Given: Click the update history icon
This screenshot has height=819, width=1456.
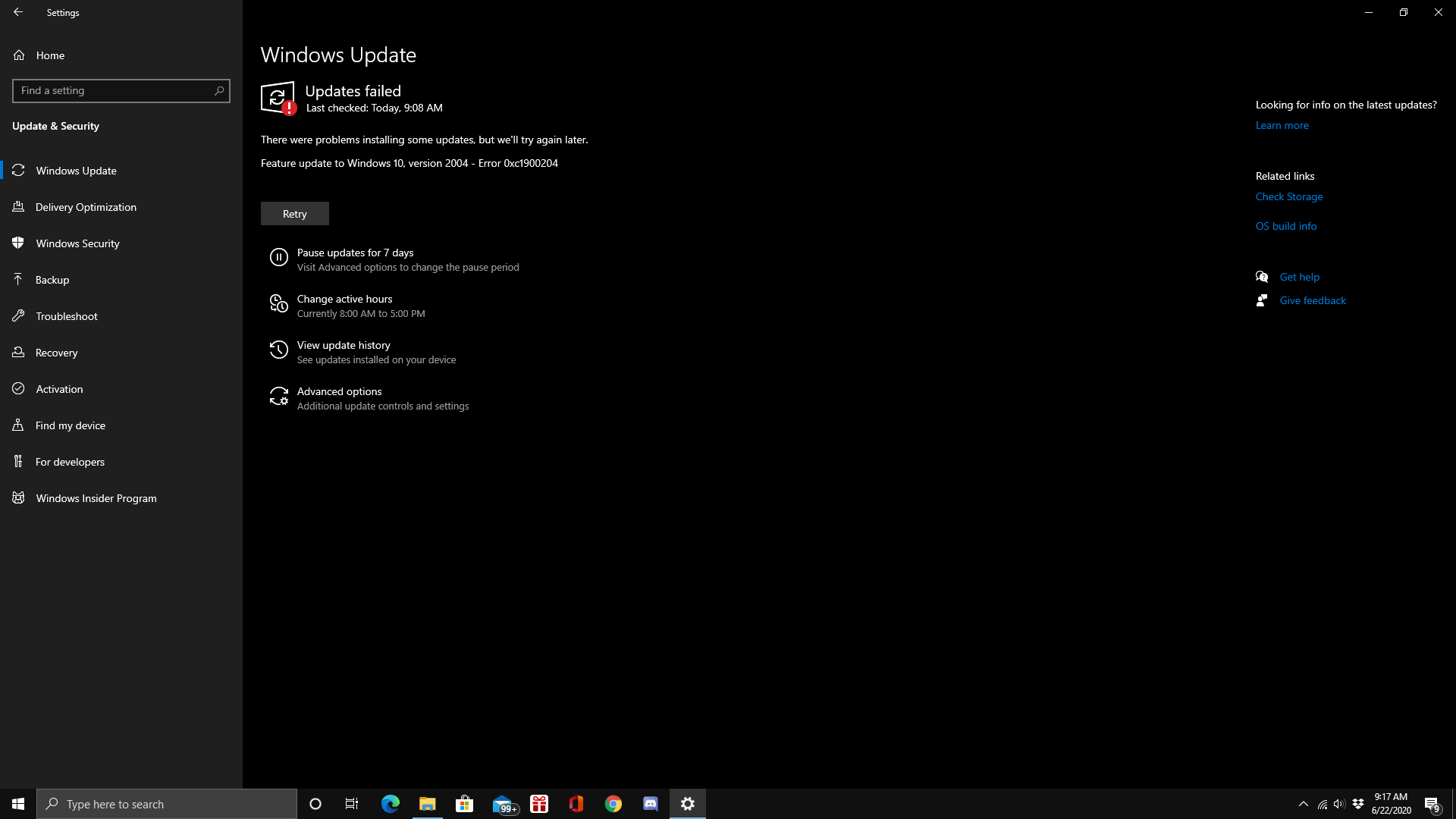Looking at the screenshot, I should [279, 350].
